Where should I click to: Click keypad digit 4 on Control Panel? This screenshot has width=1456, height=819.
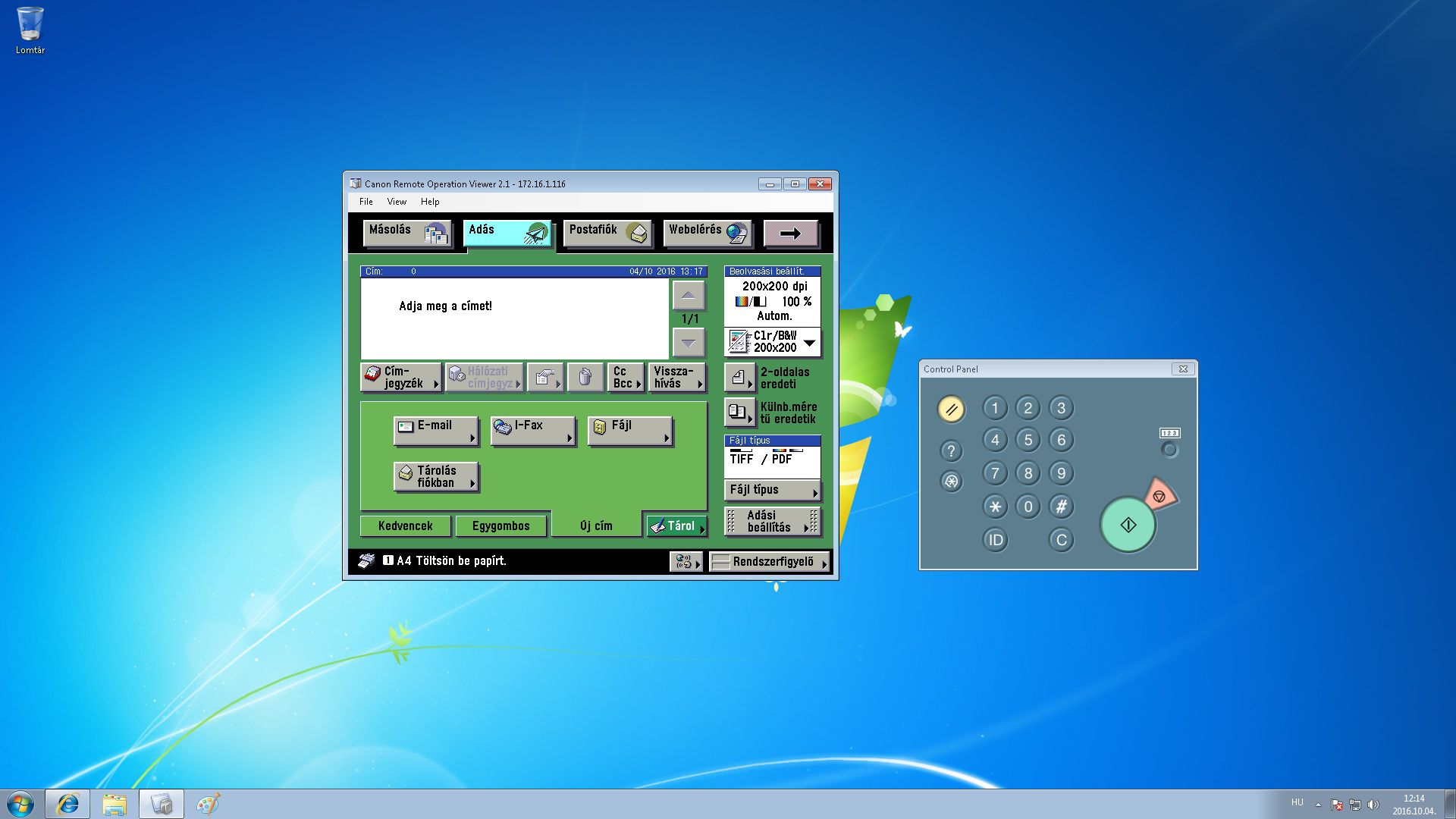click(995, 440)
